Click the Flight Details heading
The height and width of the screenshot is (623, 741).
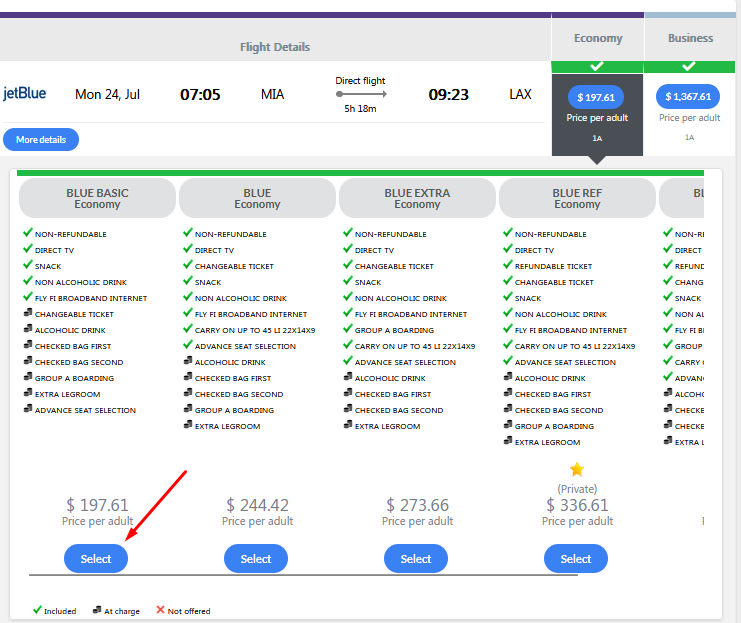coord(275,47)
